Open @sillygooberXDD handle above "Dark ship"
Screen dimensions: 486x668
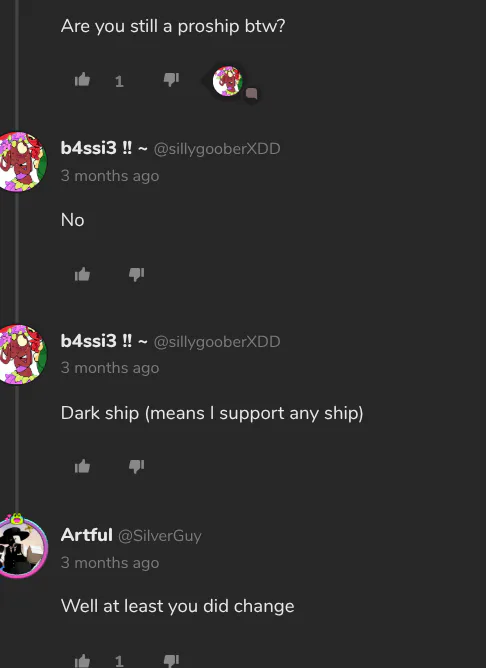click(217, 342)
